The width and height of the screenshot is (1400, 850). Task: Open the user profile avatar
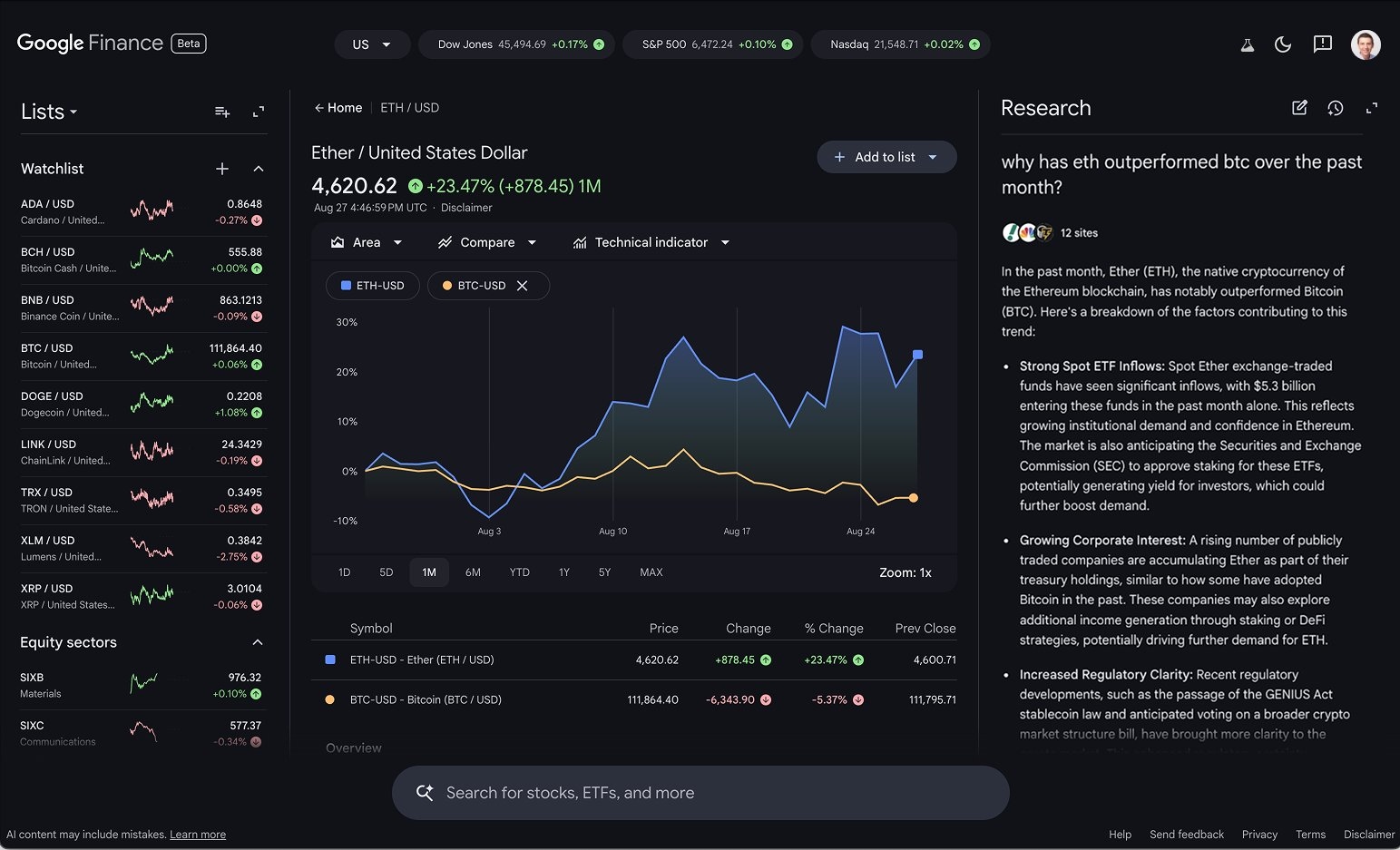point(1366,44)
